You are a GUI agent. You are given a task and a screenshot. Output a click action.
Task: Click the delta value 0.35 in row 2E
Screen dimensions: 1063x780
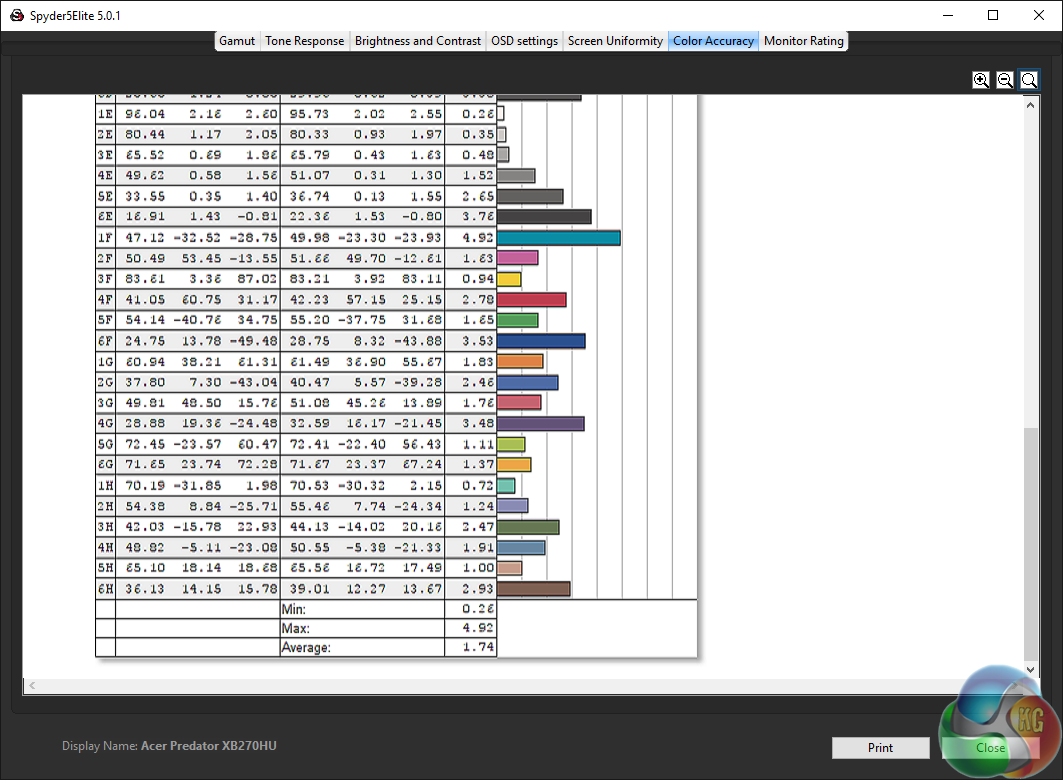click(478, 134)
